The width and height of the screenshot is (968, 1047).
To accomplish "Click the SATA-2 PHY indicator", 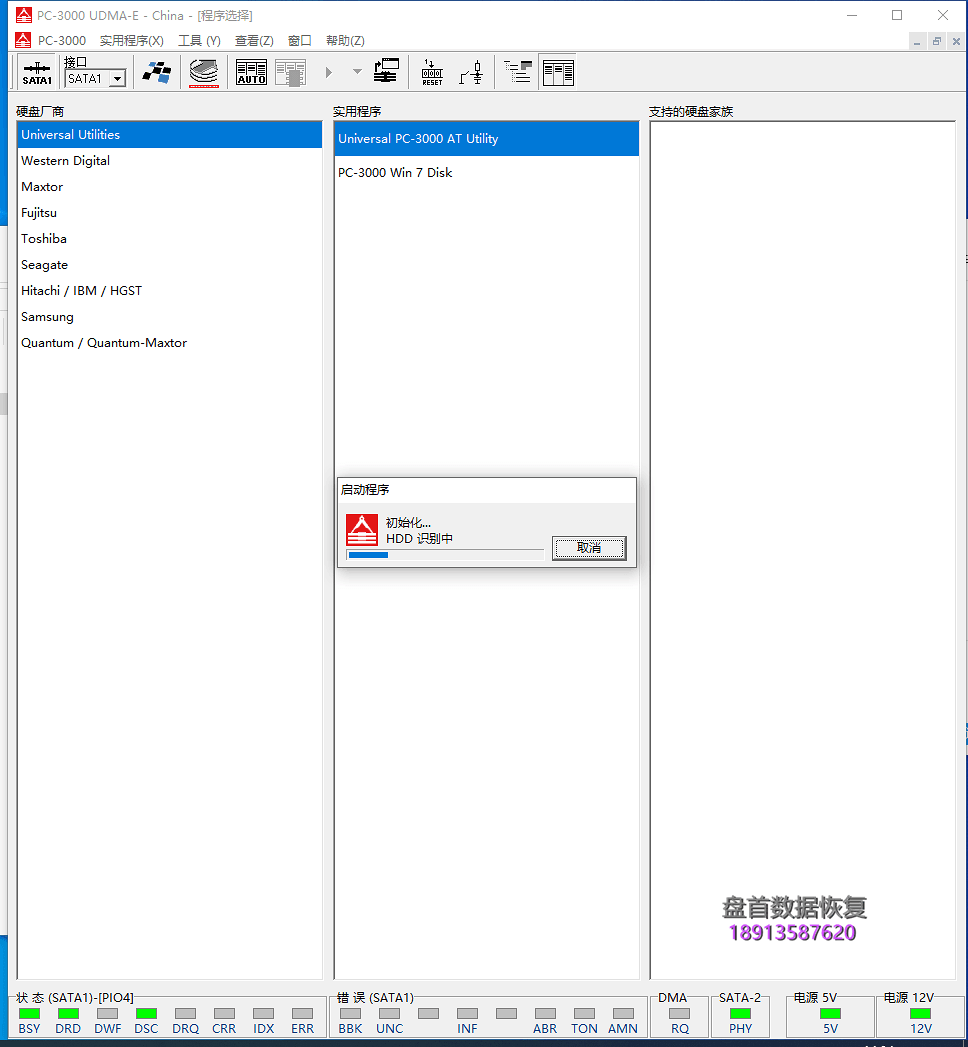I will pyautogui.click(x=740, y=1014).
